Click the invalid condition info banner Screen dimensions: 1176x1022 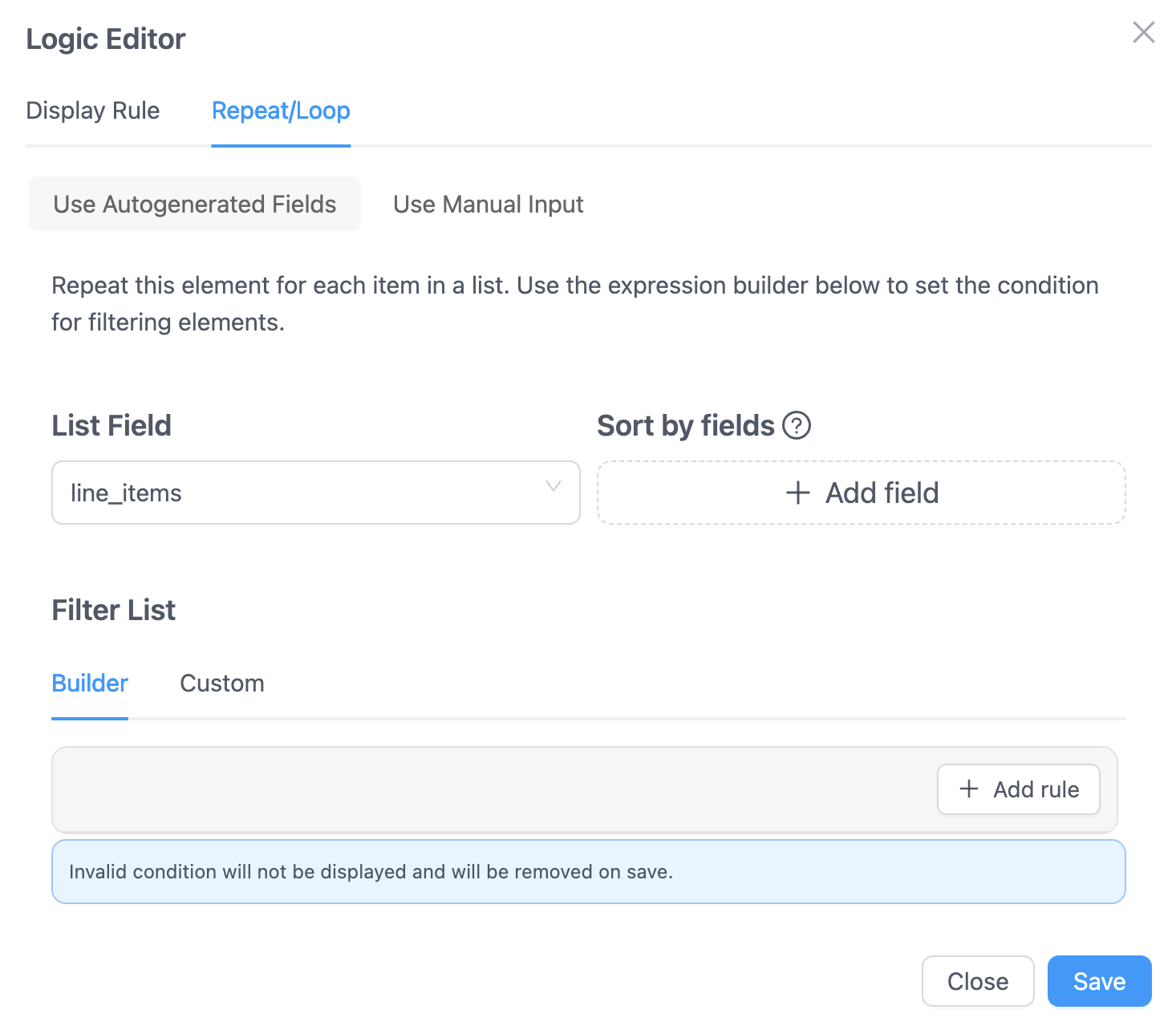[x=588, y=872]
